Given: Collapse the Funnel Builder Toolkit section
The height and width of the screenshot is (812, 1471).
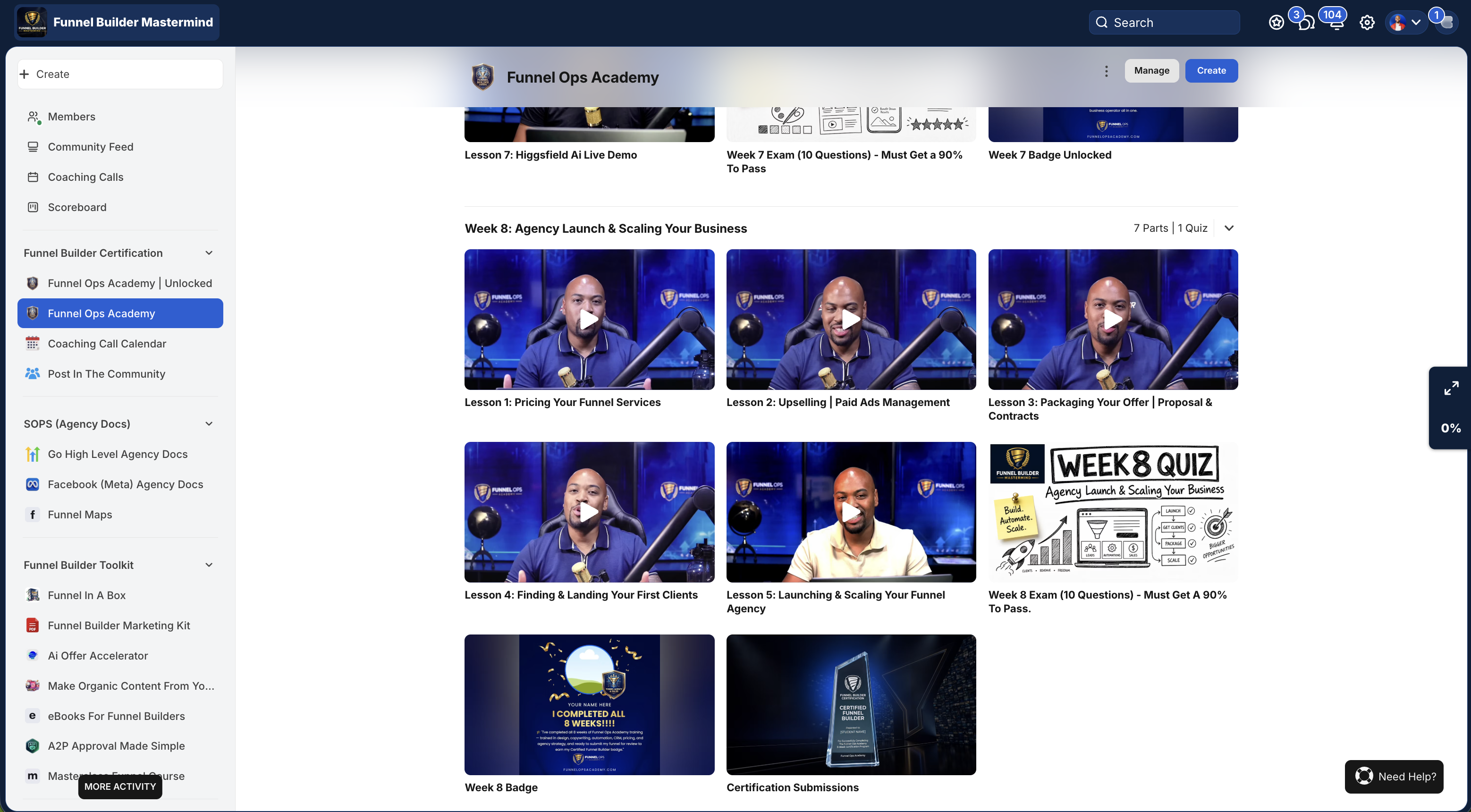Looking at the screenshot, I should coord(209,565).
